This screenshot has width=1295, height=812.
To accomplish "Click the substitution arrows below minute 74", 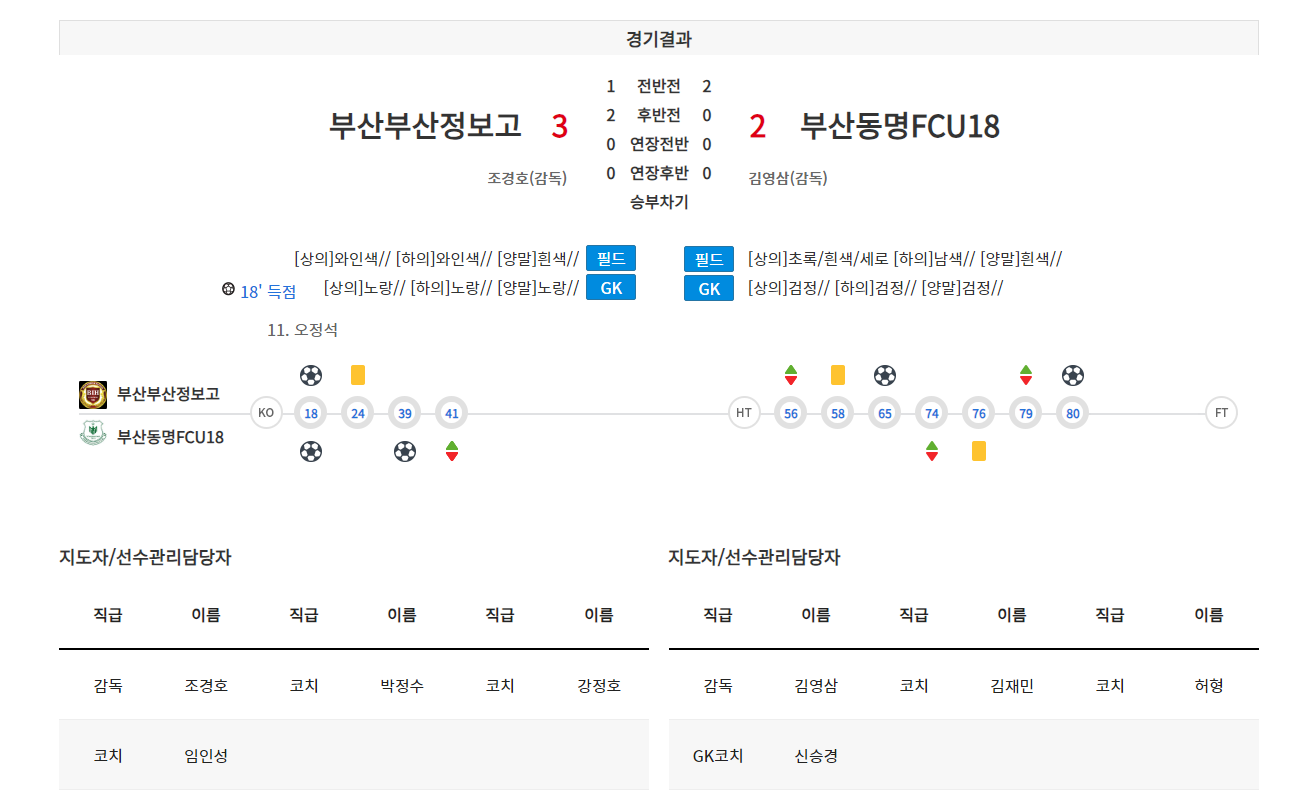I will pyautogui.click(x=932, y=451).
